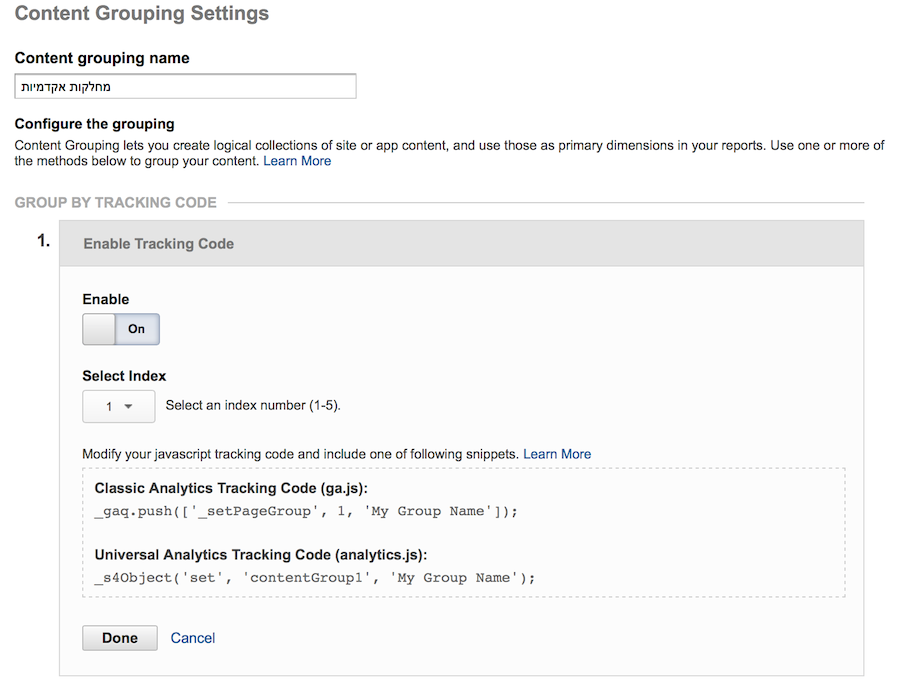This screenshot has height=693, width=900.
Task: Click Classic Analytics Tracking Code heading
Action: (x=231, y=488)
